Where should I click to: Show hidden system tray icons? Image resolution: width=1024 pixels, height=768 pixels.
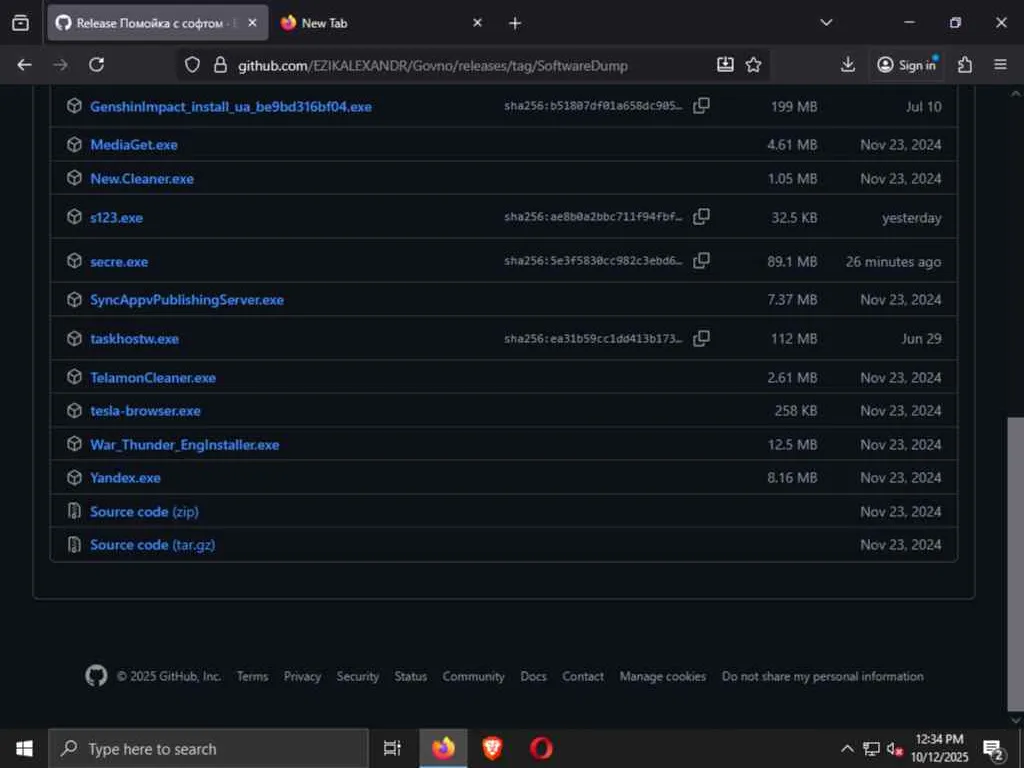point(847,749)
